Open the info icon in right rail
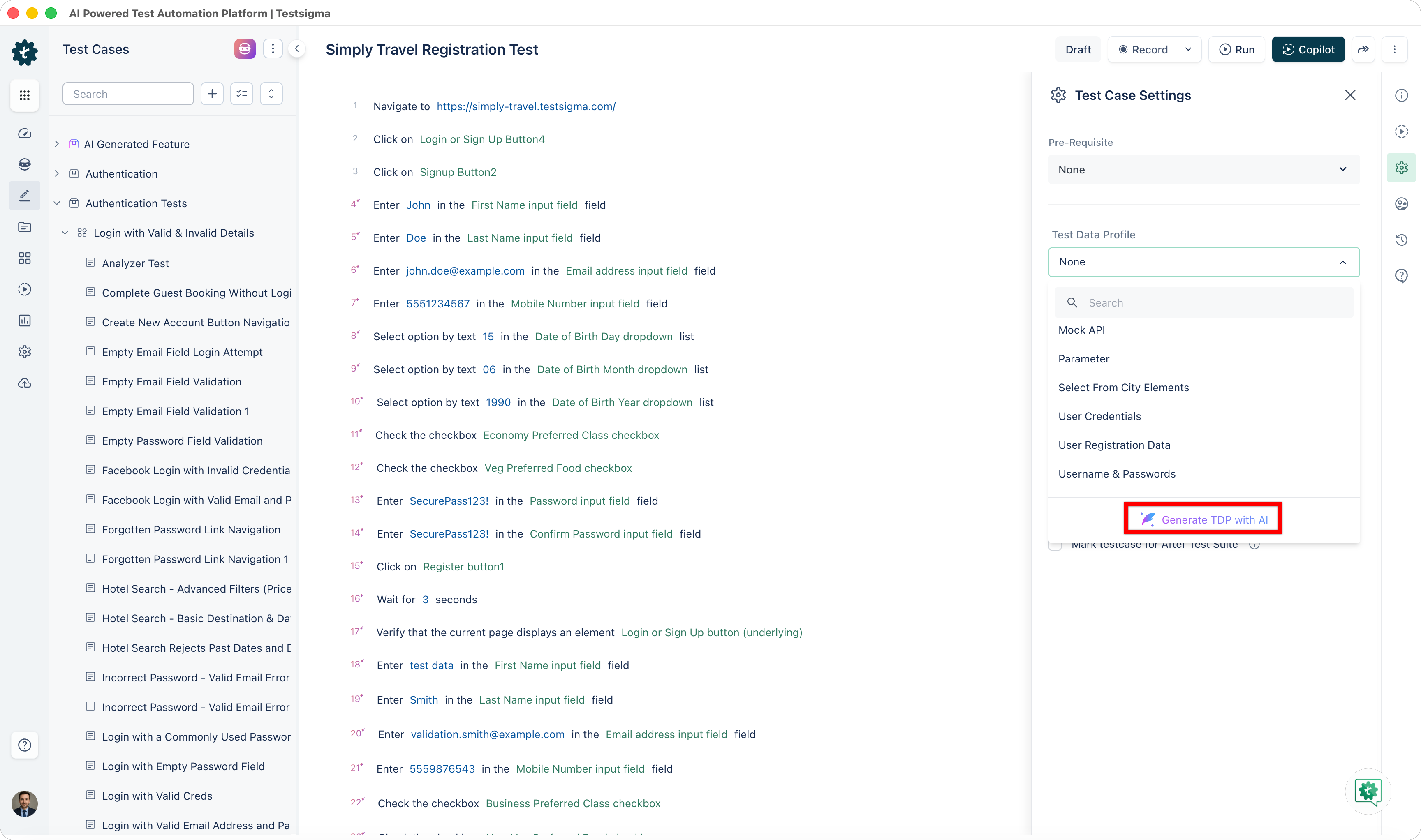 (x=1402, y=96)
